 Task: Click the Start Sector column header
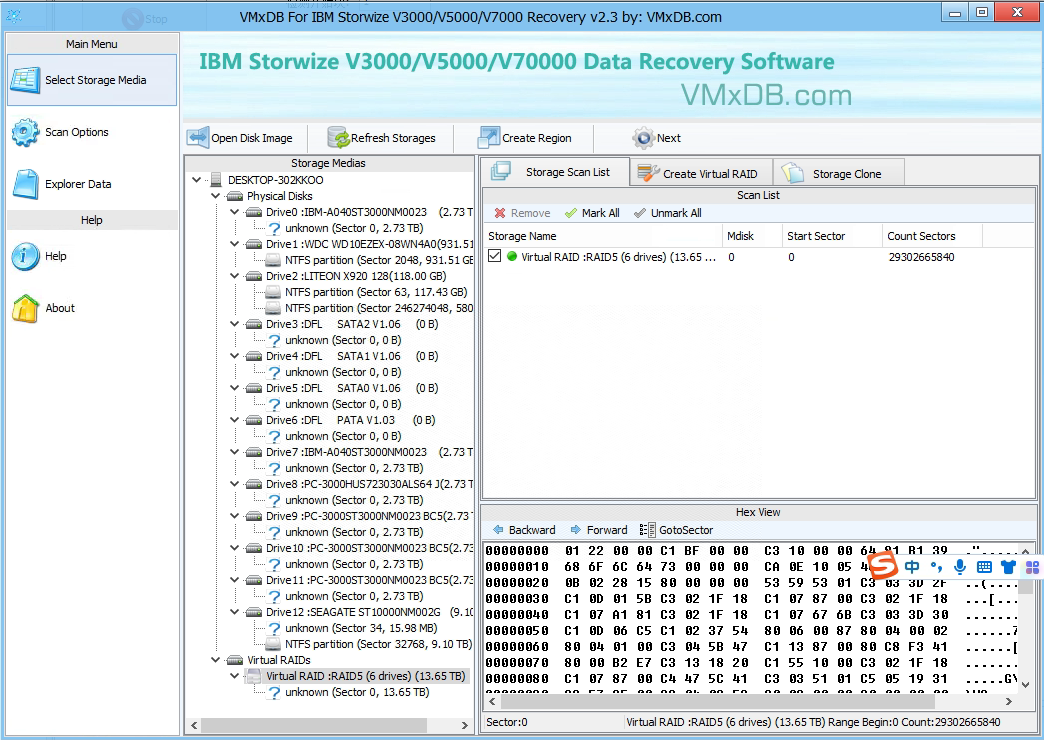click(832, 236)
